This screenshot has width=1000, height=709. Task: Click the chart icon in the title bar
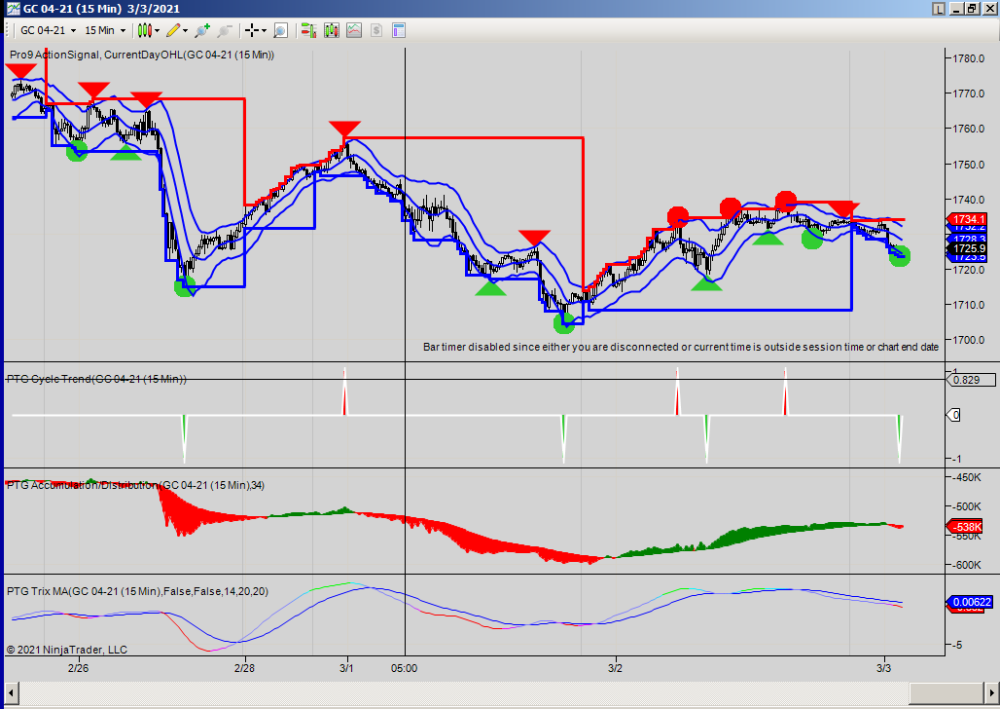[x=13, y=8]
